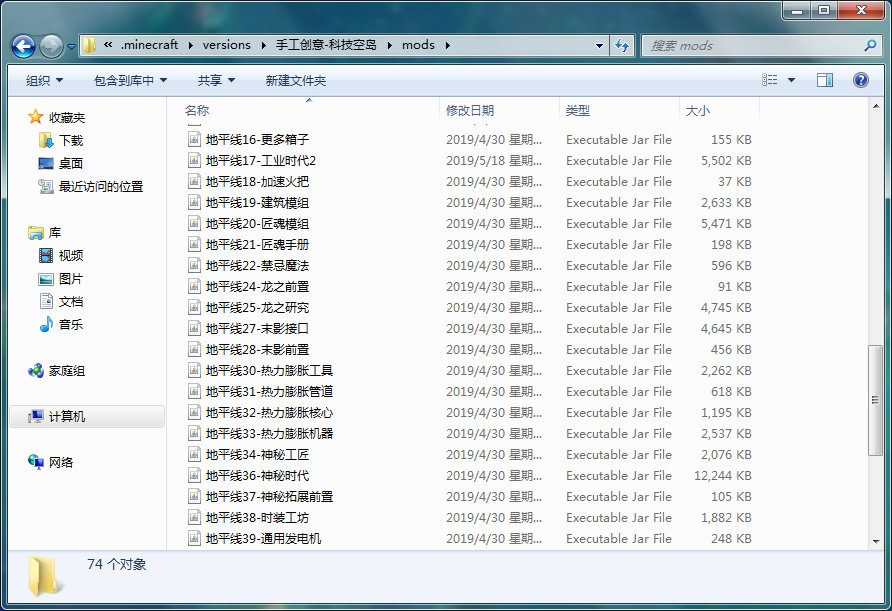Expand the hidden breadcrumb path chevron

(x=108, y=45)
